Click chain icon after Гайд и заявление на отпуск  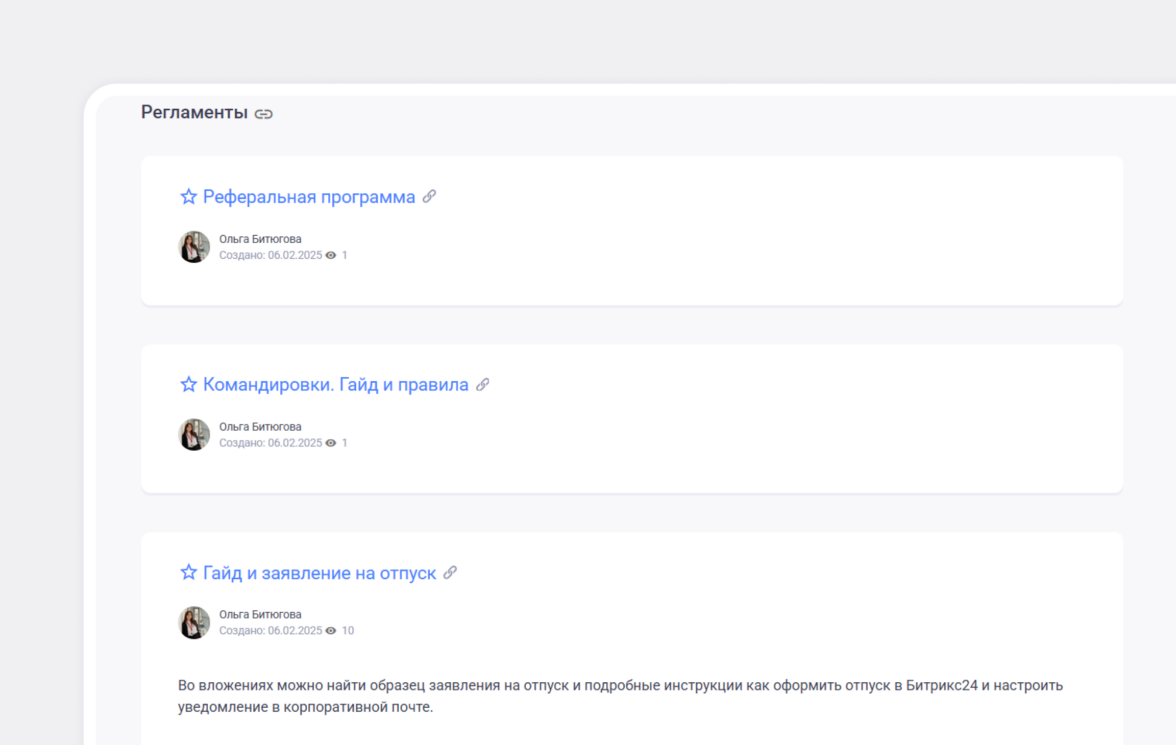450,572
